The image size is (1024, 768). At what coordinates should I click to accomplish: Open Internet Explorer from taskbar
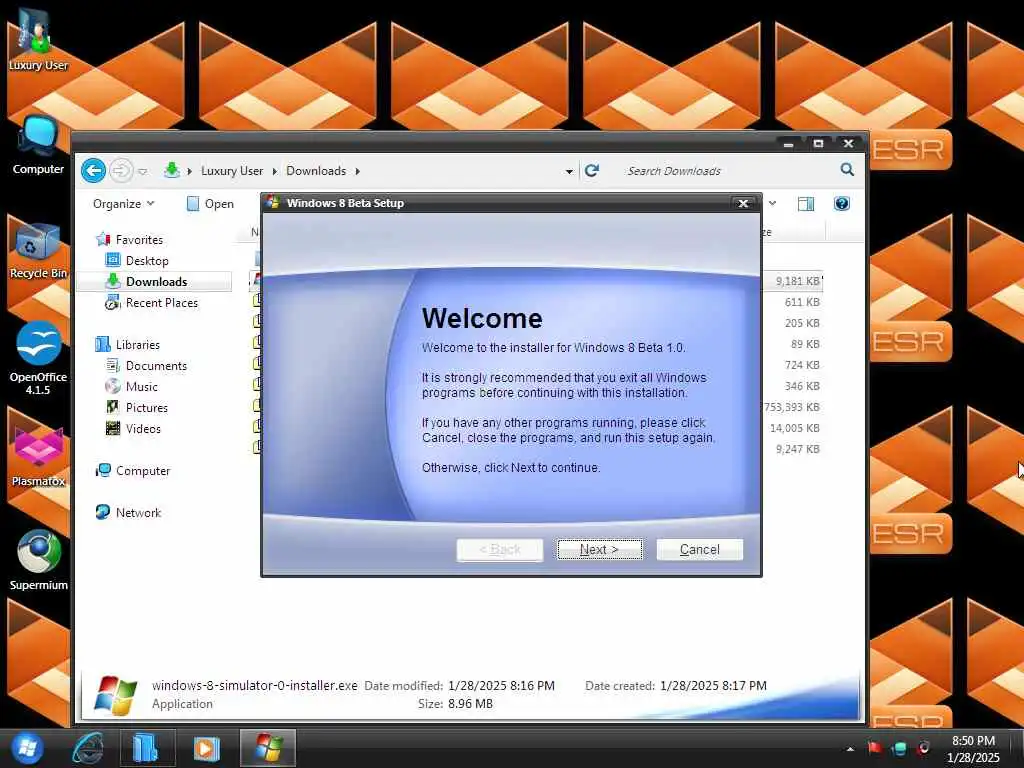(x=89, y=748)
